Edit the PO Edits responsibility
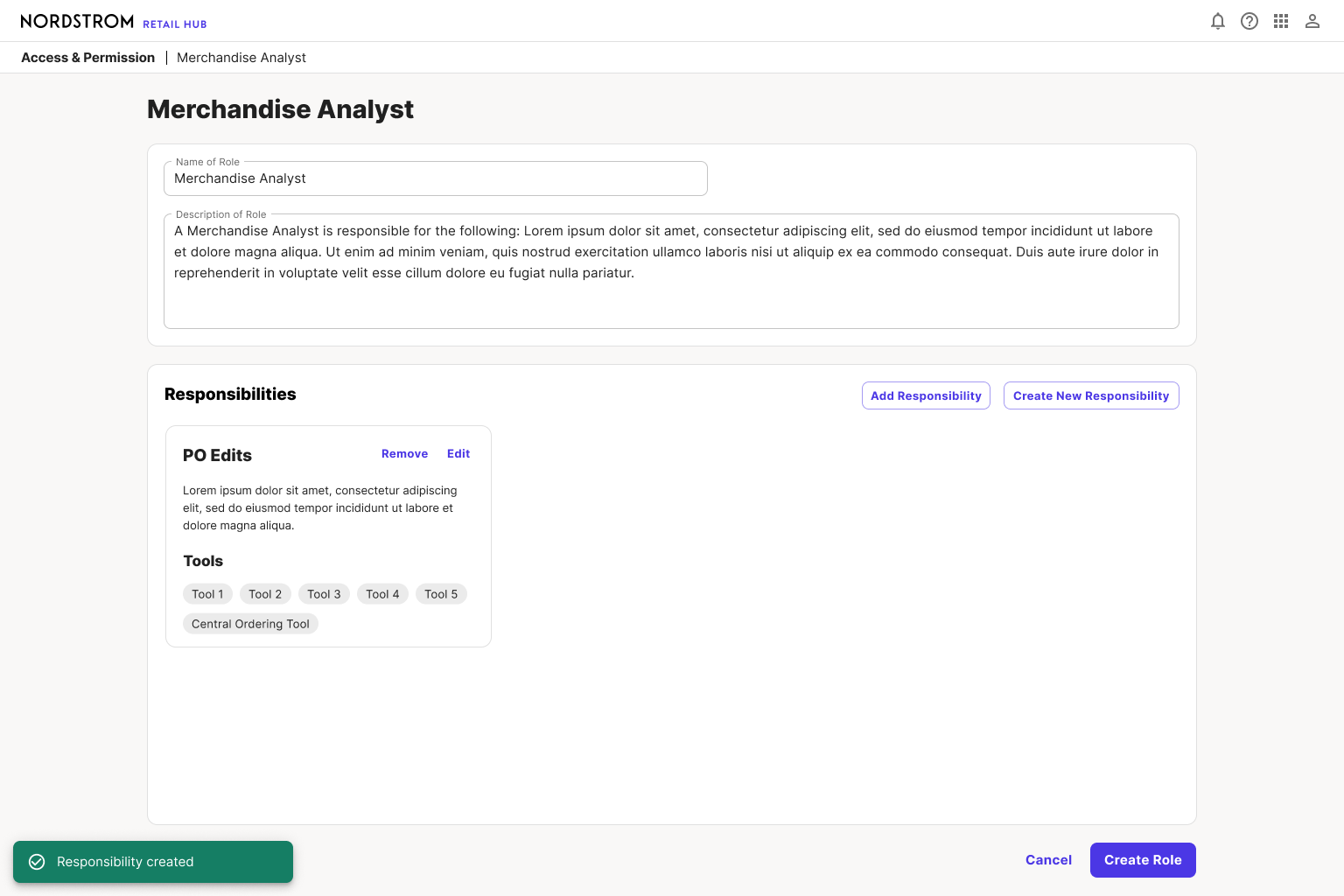Viewport: 1344px width, 896px height. (458, 454)
